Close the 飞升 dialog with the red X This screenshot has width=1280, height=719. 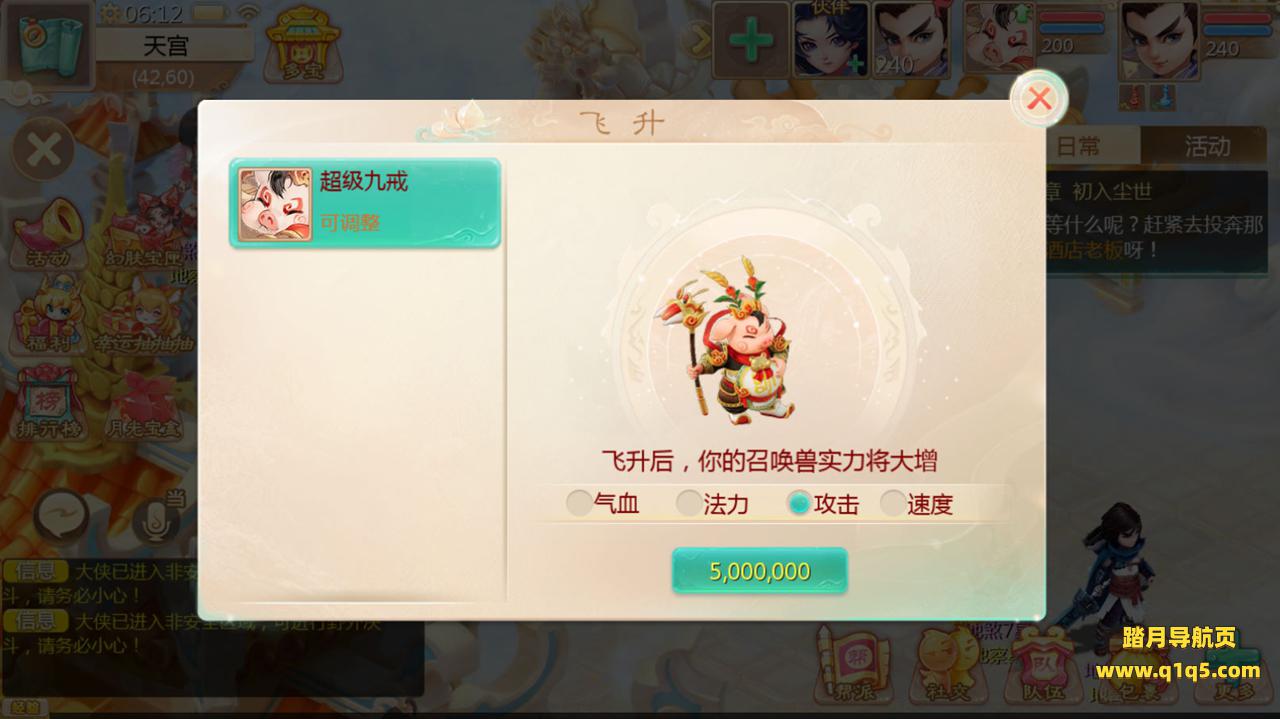(1039, 98)
